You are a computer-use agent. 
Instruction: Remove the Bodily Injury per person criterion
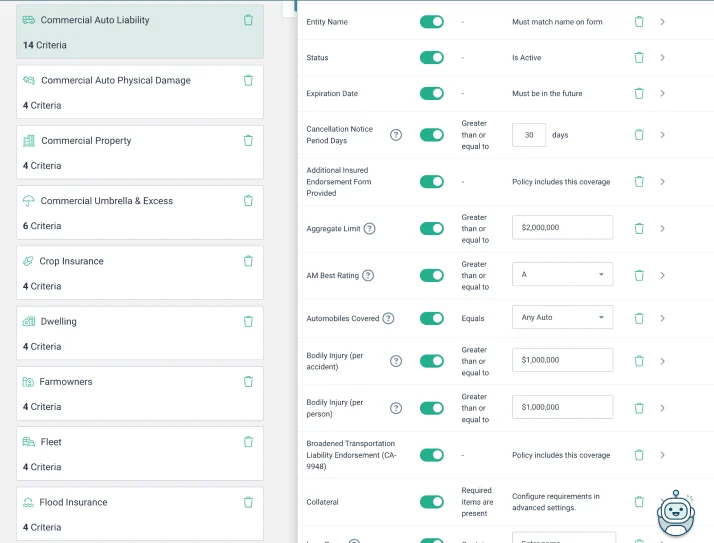(639, 408)
